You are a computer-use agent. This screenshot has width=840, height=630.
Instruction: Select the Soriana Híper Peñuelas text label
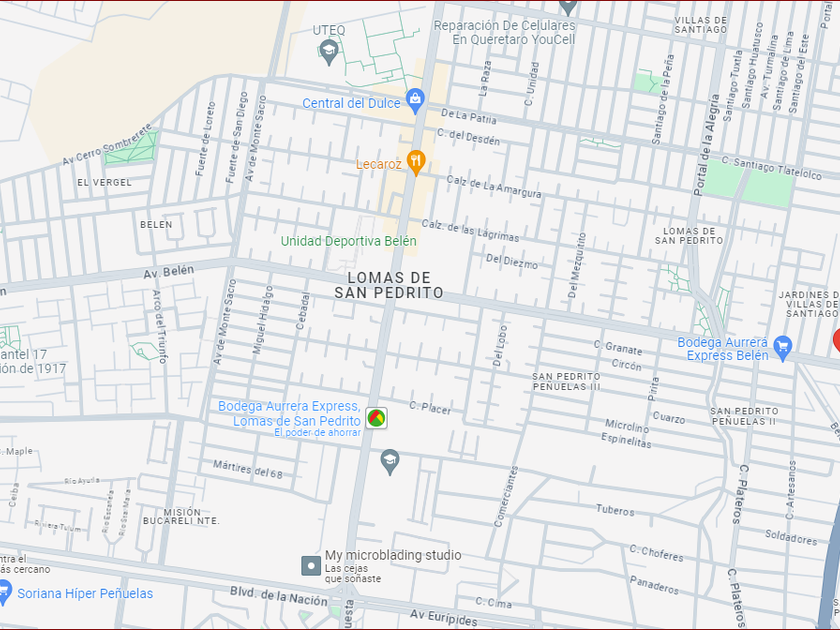point(85,594)
